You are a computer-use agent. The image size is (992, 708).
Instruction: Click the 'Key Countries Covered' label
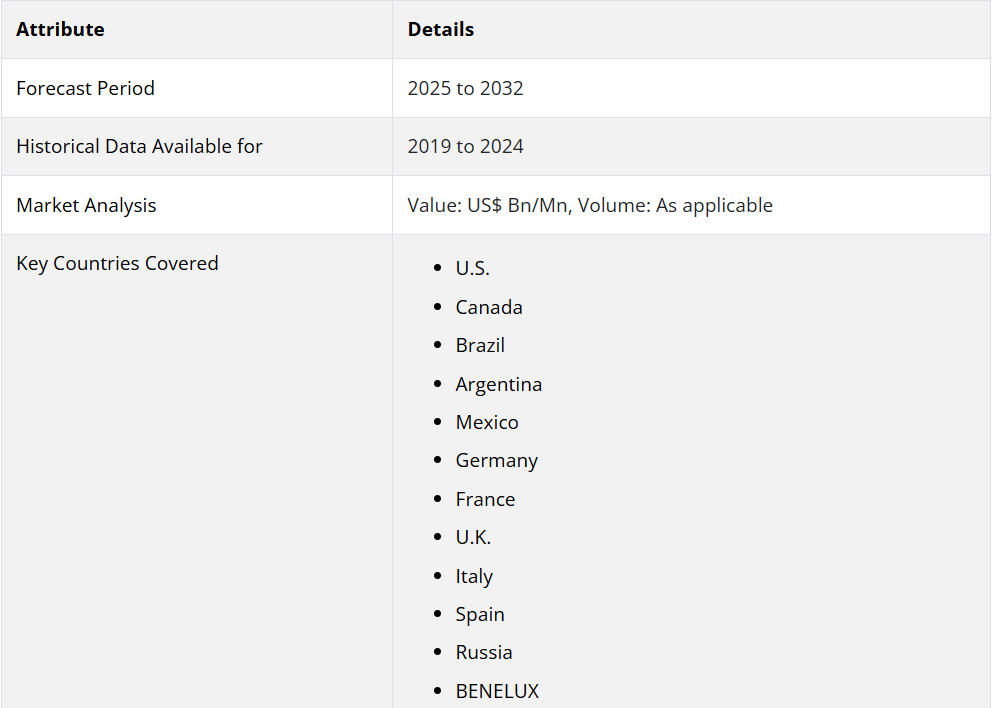click(117, 263)
